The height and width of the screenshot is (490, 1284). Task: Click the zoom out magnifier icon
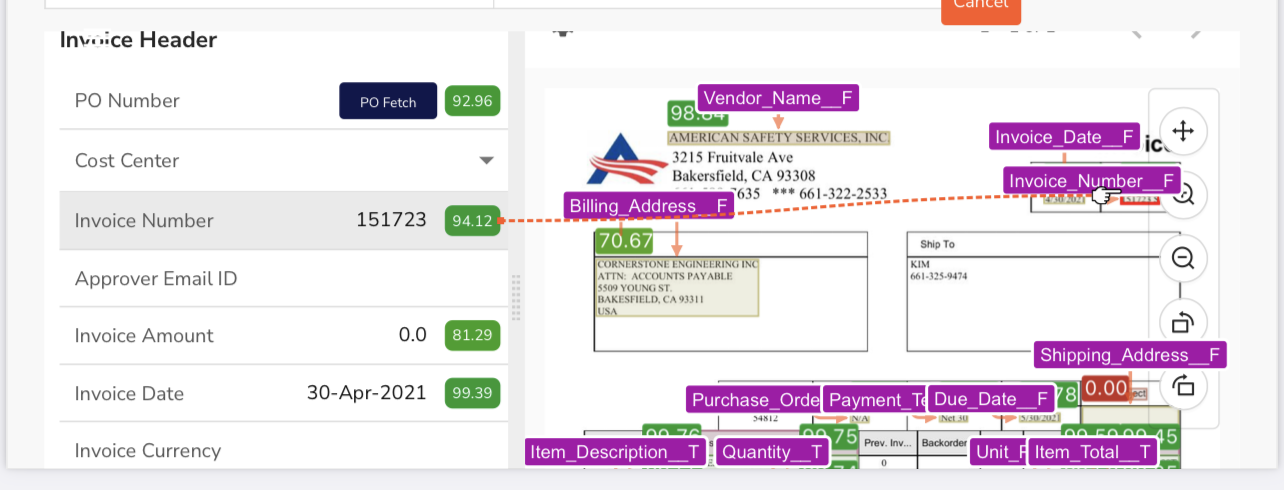click(1183, 258)
